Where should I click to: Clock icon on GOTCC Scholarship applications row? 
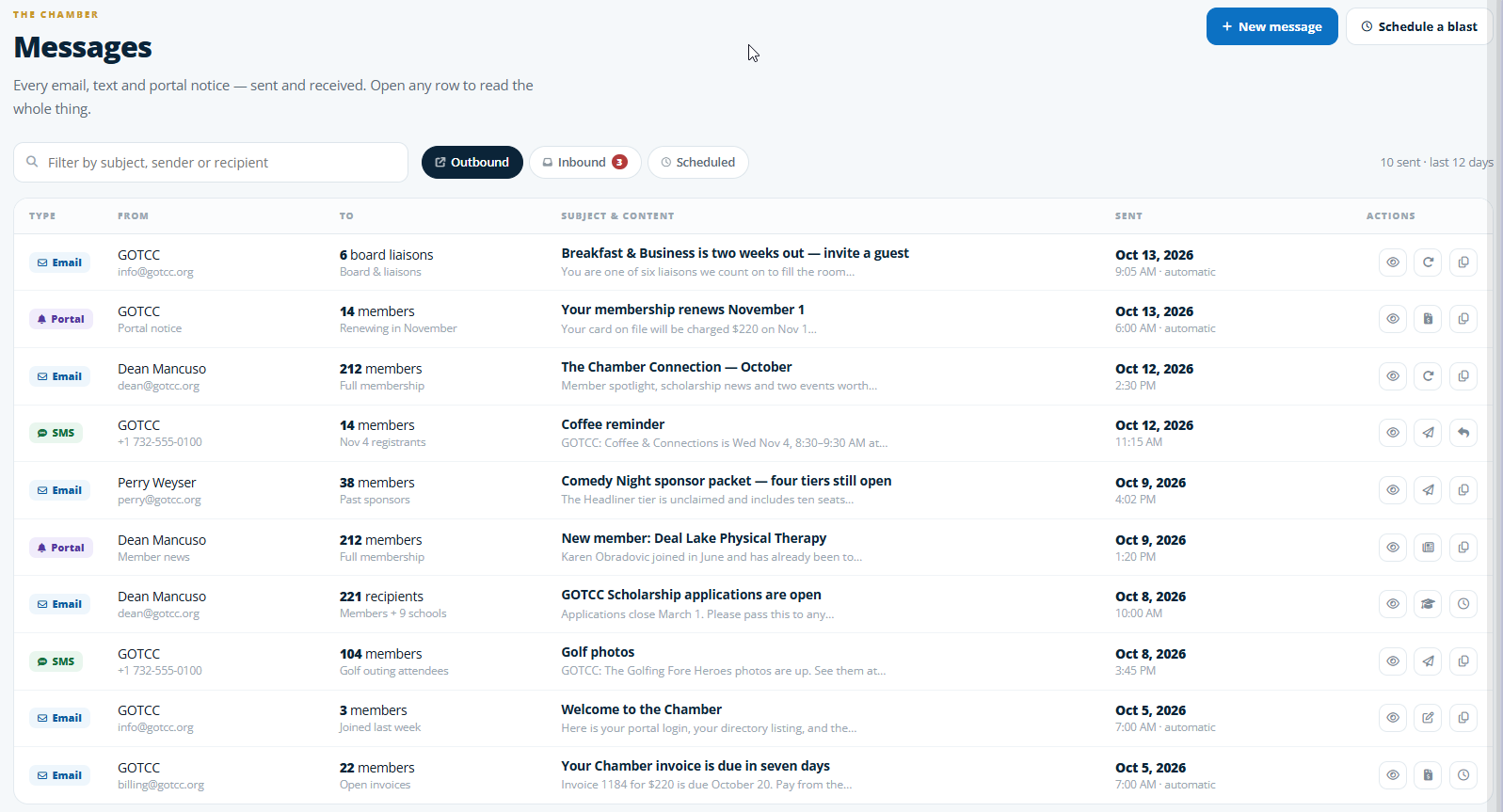click(1463, 604)
